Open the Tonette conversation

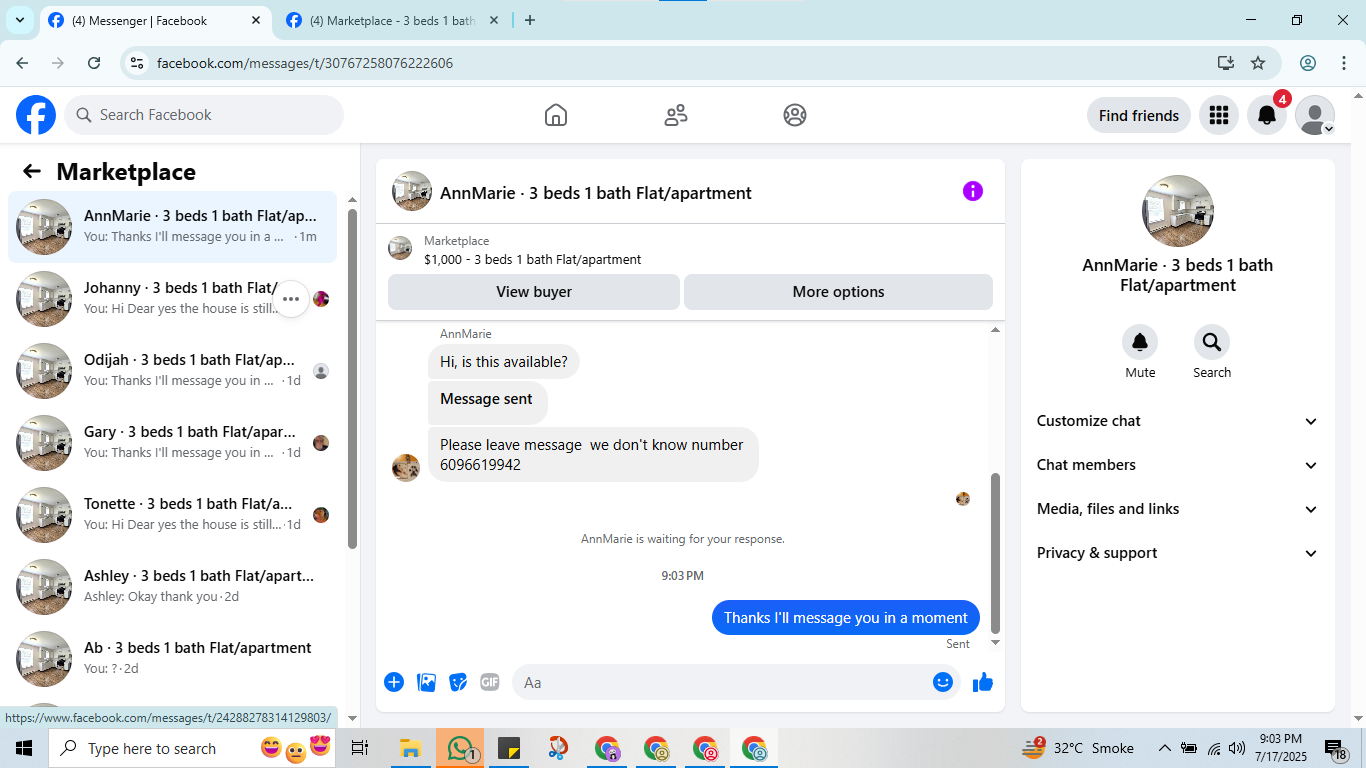click(172, 515)
